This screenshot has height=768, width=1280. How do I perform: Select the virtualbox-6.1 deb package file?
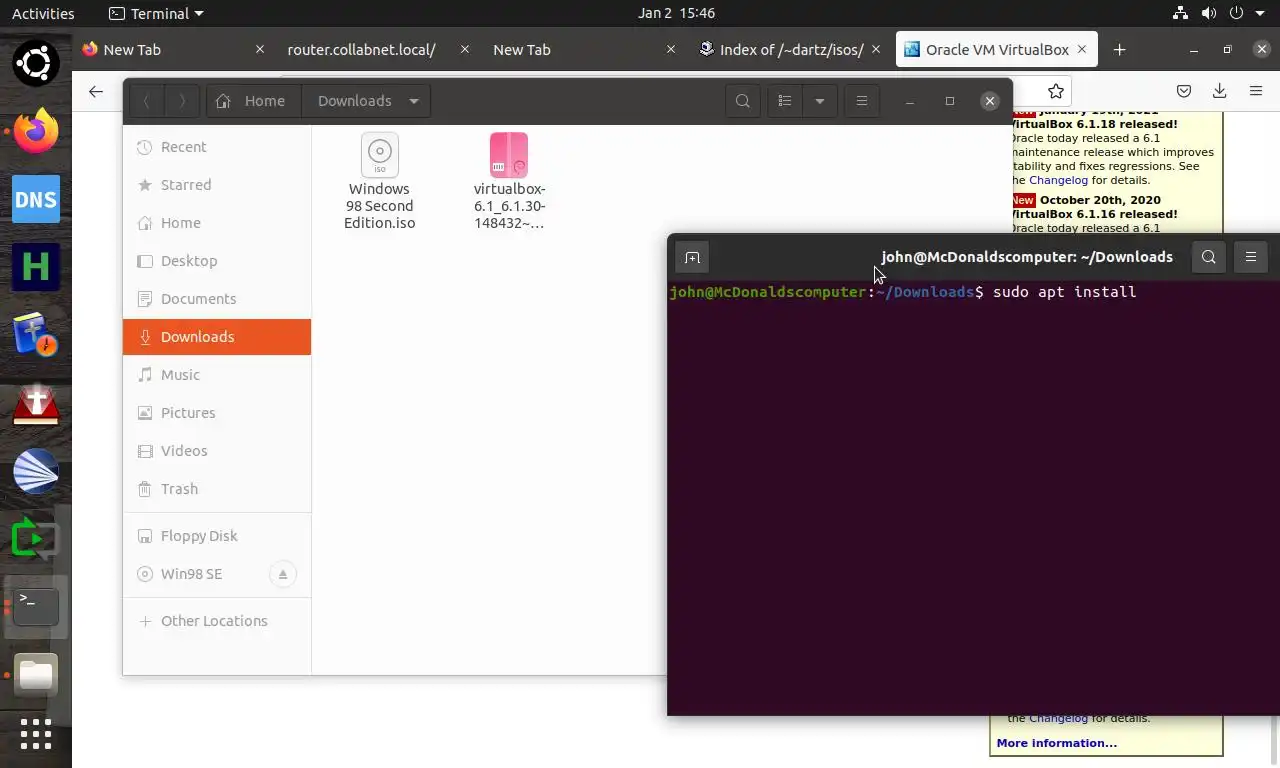click(x=509, y=182)
